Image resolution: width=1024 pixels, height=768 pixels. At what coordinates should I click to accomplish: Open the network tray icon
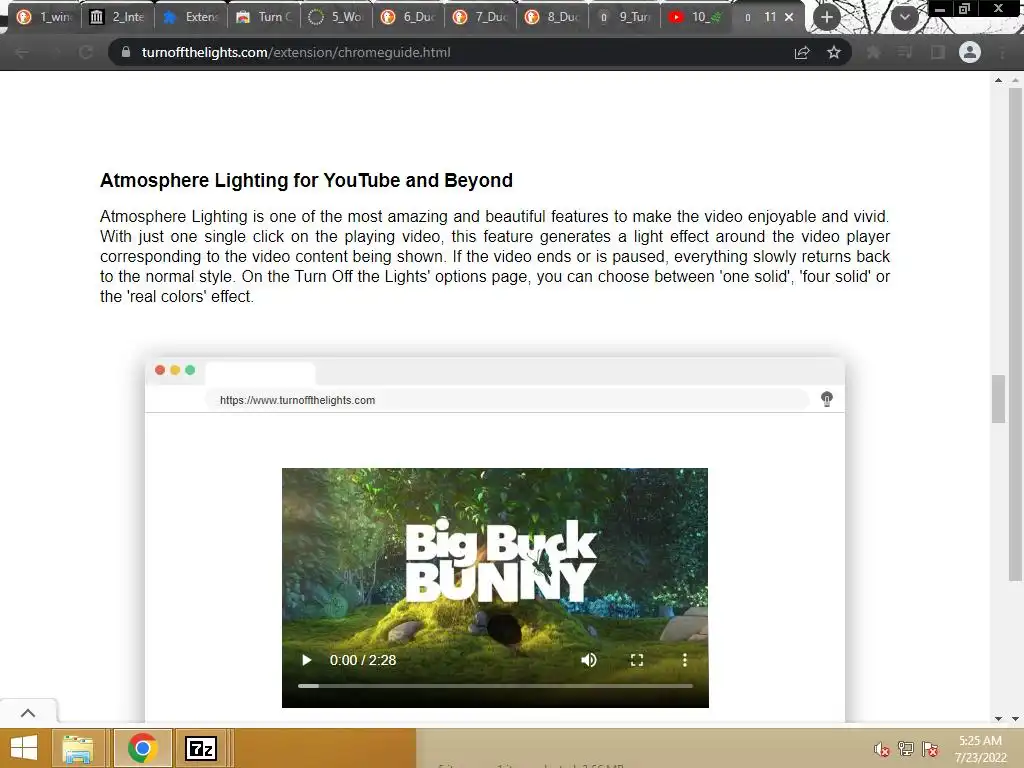(906, 748)
